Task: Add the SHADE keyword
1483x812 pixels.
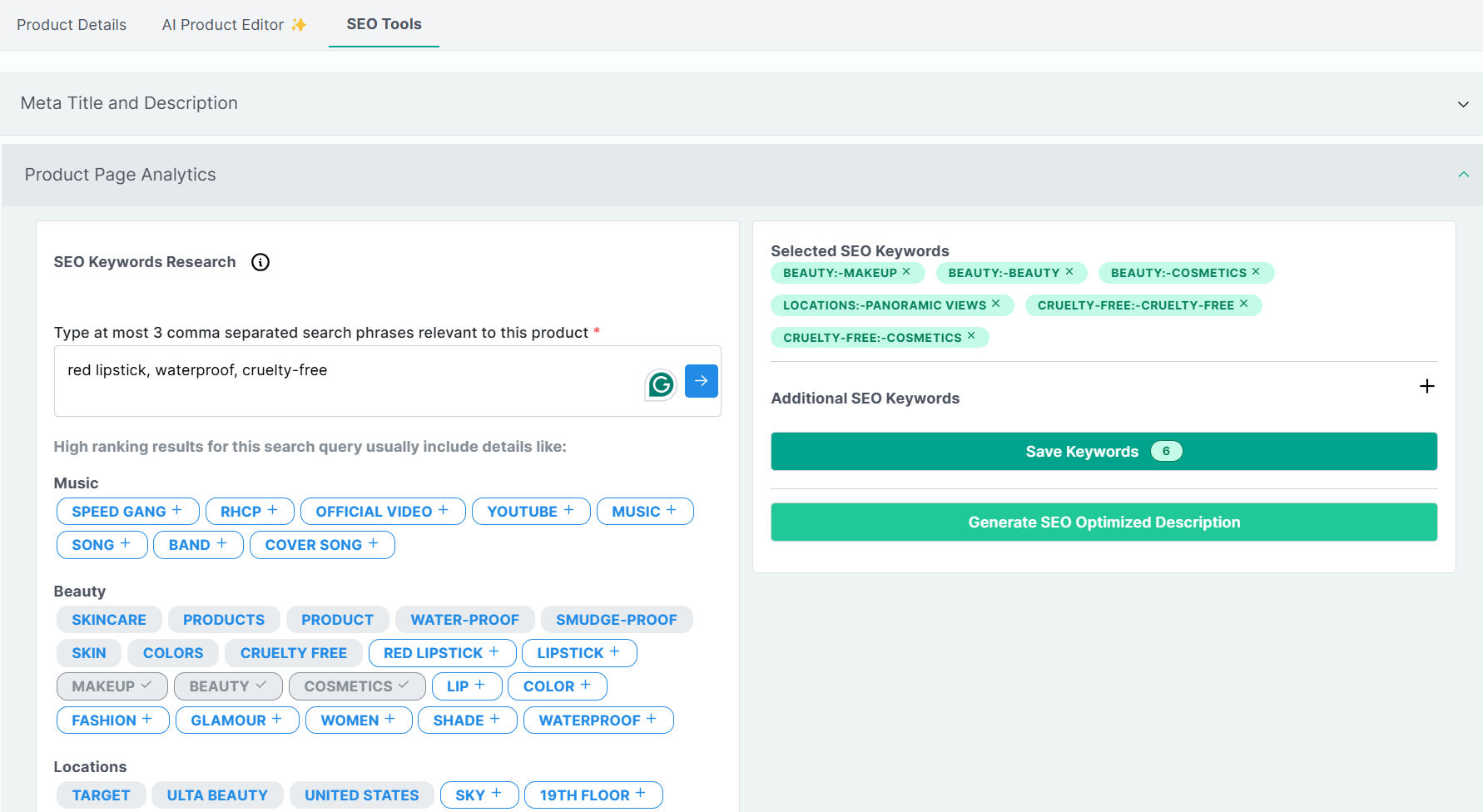Action: coord(468,720)
